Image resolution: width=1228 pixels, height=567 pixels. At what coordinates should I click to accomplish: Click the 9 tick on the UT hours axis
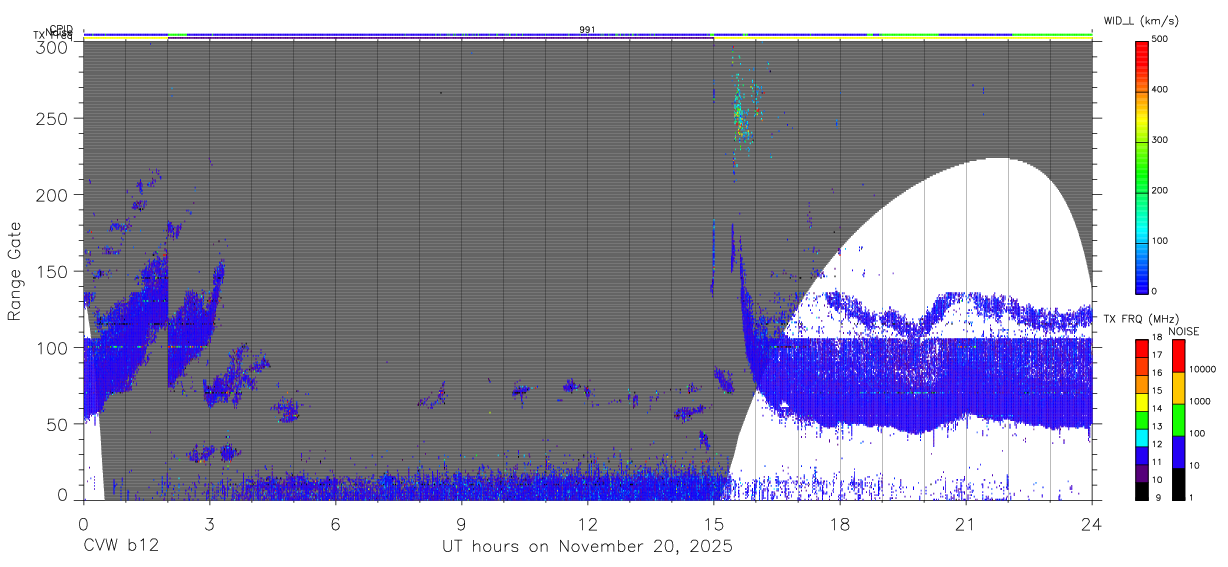pyautogui.click(x=461, y=524)
